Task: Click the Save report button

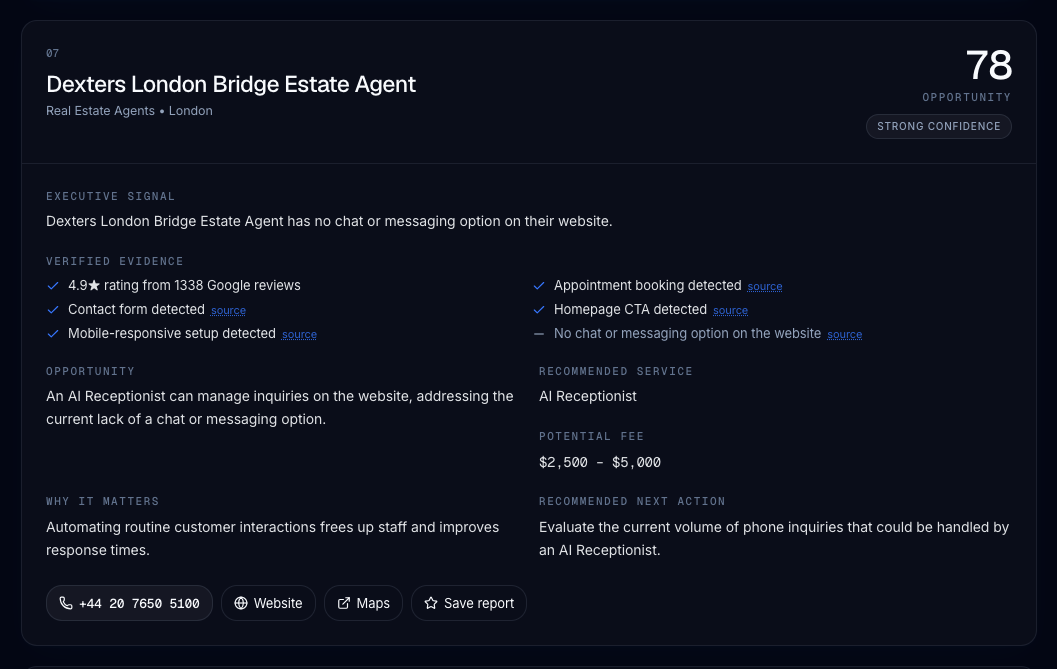Action: (x=469, y=603)
